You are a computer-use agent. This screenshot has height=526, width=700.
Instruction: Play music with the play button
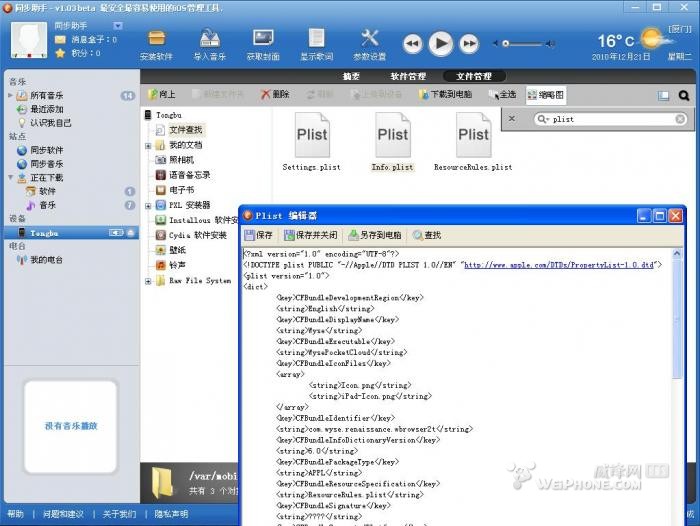click(x=441, y=43)
